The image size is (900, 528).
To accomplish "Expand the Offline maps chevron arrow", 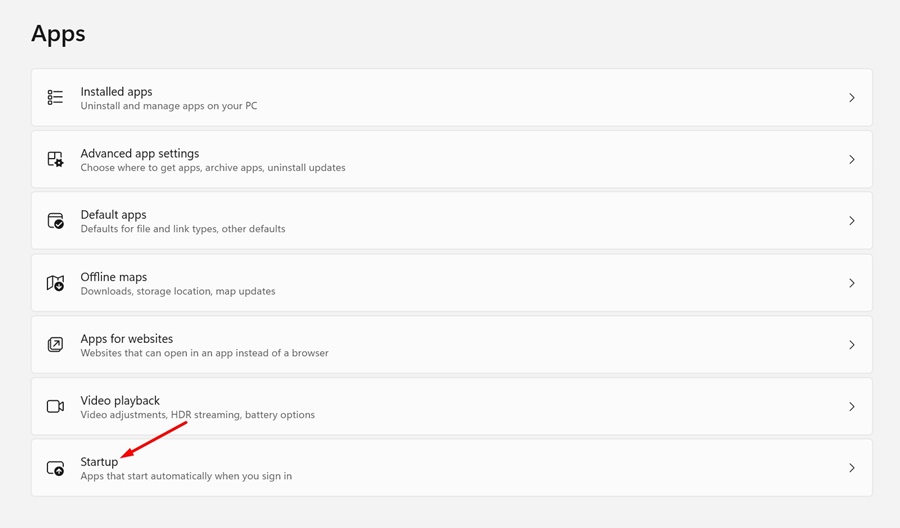I will pos(852,283).
